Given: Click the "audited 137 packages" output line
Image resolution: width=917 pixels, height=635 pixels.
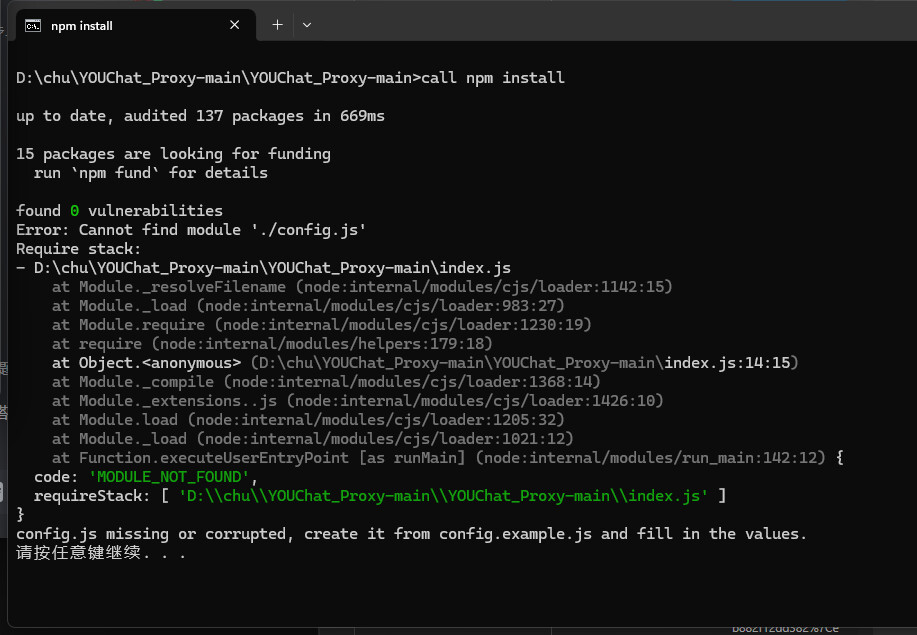Looking at the screenshot, I should point(200,116).
